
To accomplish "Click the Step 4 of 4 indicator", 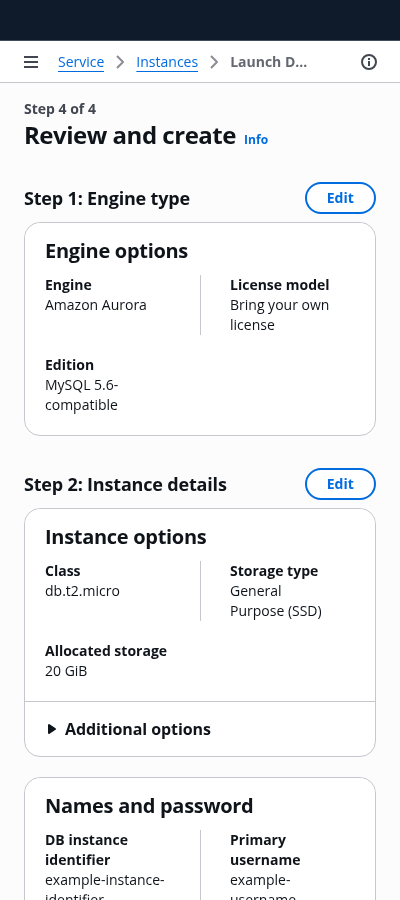I will 60,109.
